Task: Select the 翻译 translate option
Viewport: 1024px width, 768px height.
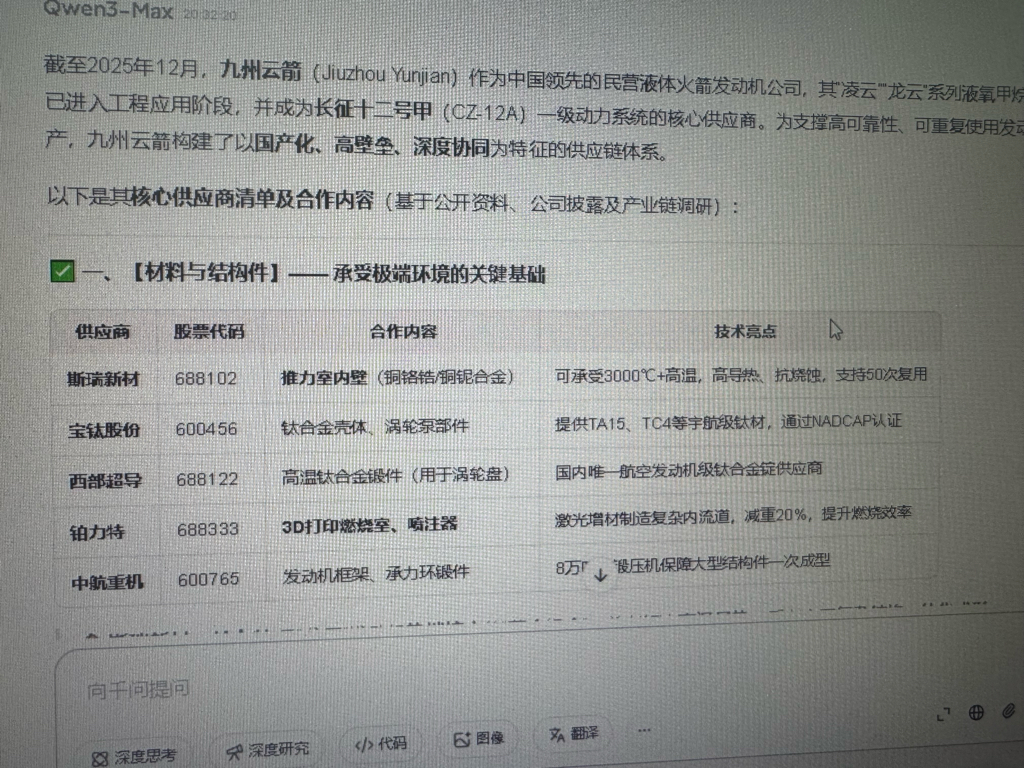Action: [575, 734]
